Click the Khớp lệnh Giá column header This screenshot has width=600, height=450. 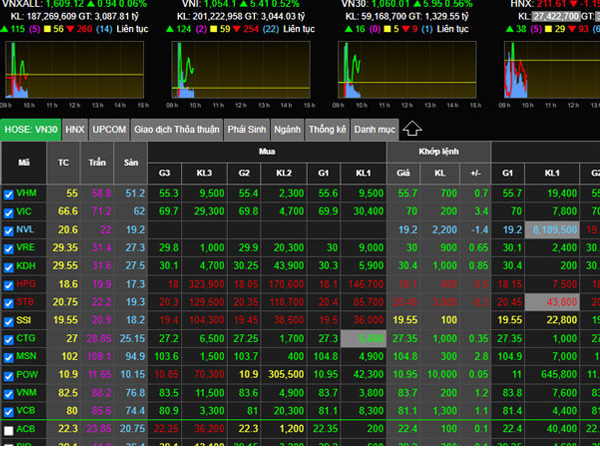pyautogui.click(x=403, y=173)
